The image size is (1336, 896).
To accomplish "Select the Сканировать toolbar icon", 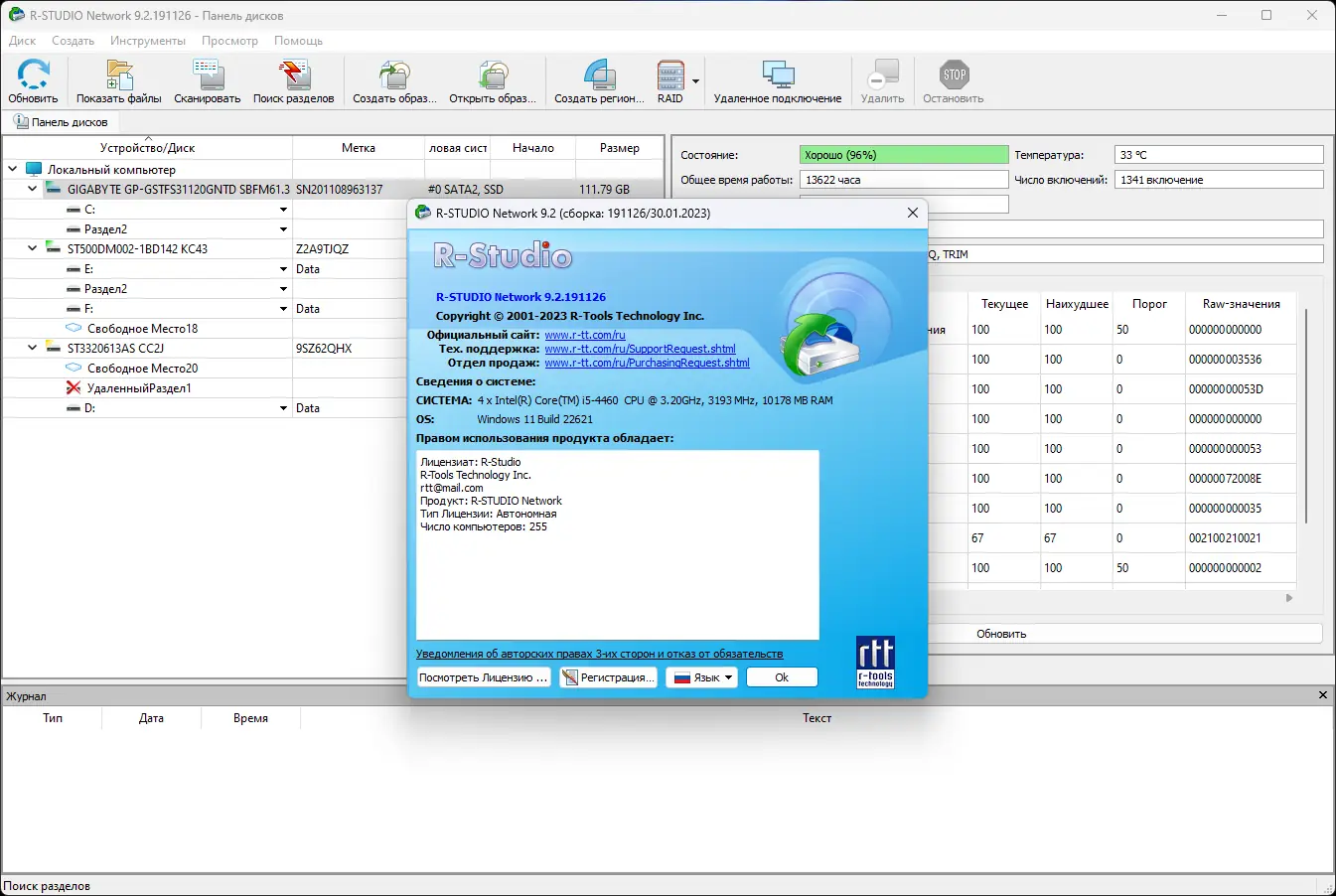I will 206,79.
